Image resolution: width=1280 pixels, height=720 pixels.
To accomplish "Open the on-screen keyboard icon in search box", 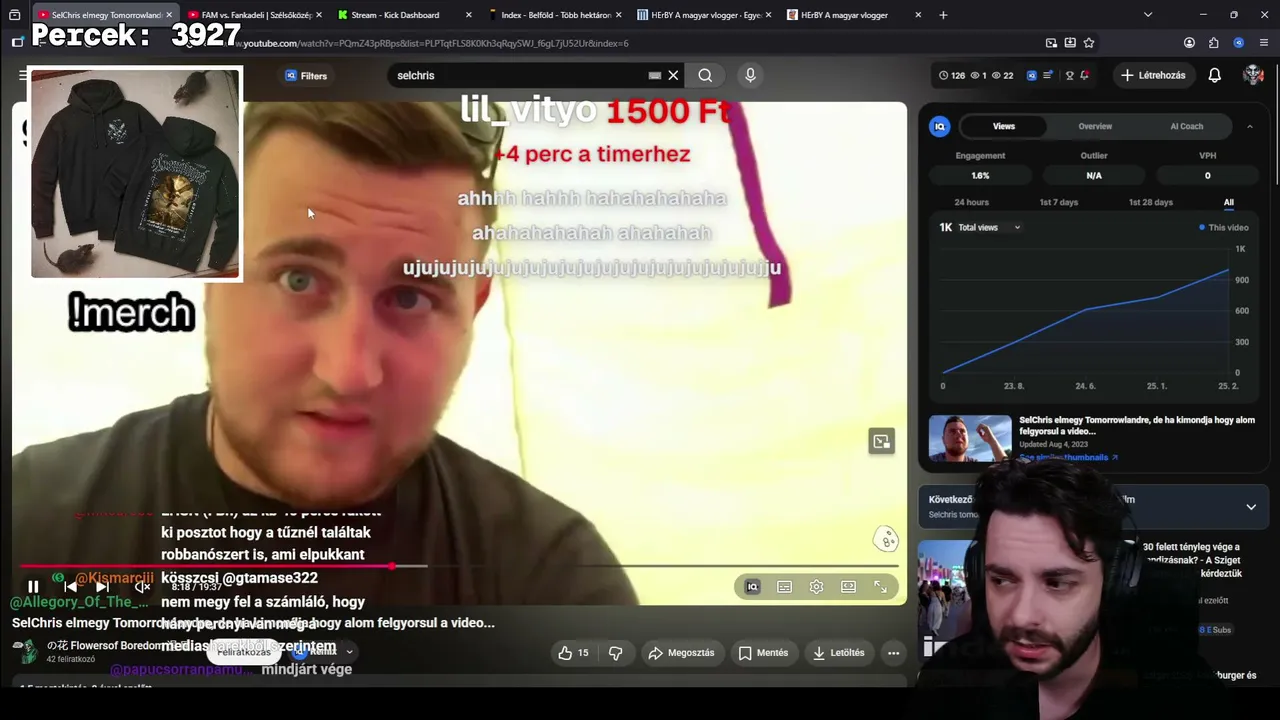I will point(655,75).
